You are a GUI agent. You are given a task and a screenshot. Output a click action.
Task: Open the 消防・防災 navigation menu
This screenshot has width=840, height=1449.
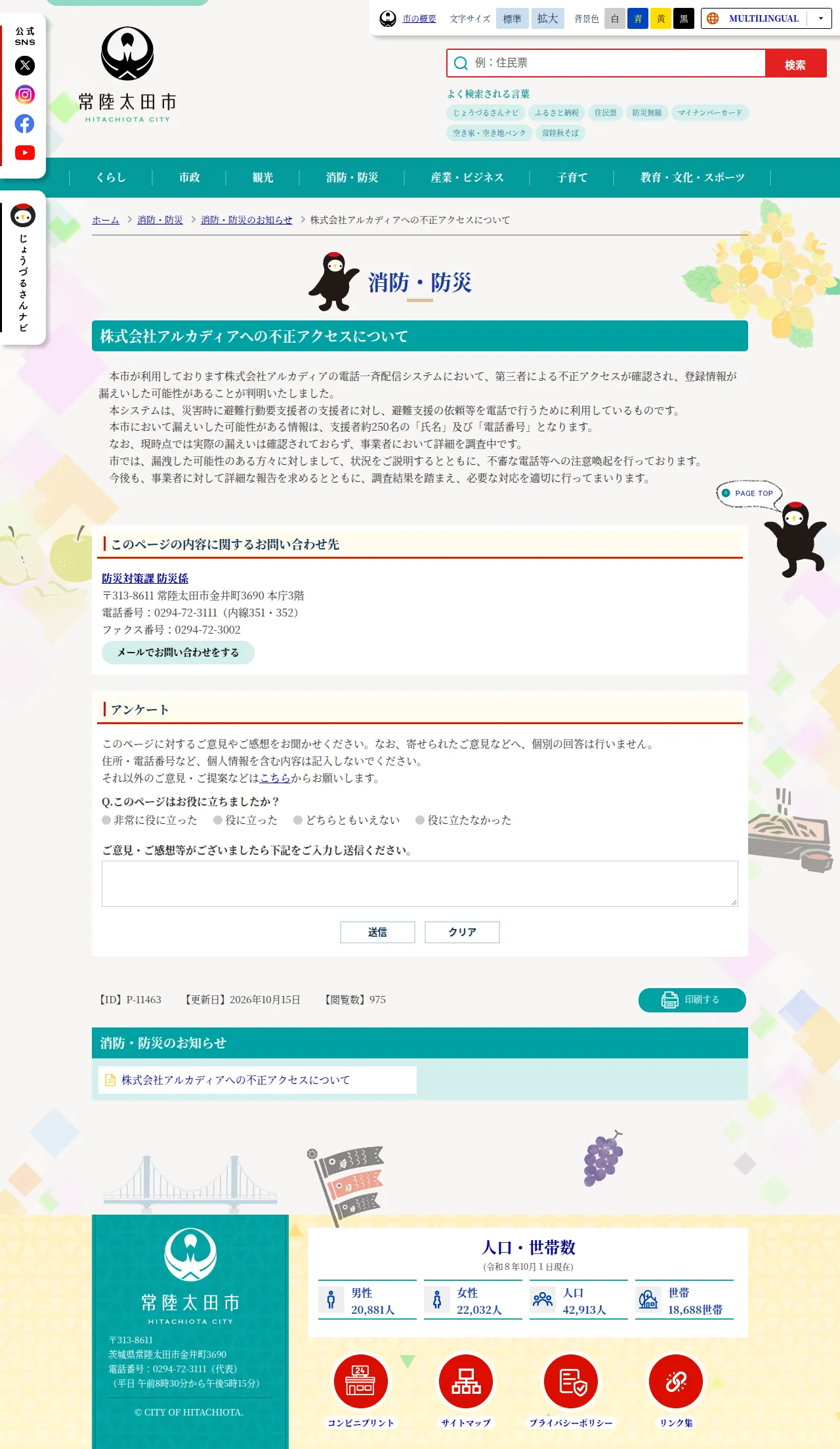[352, 177]
